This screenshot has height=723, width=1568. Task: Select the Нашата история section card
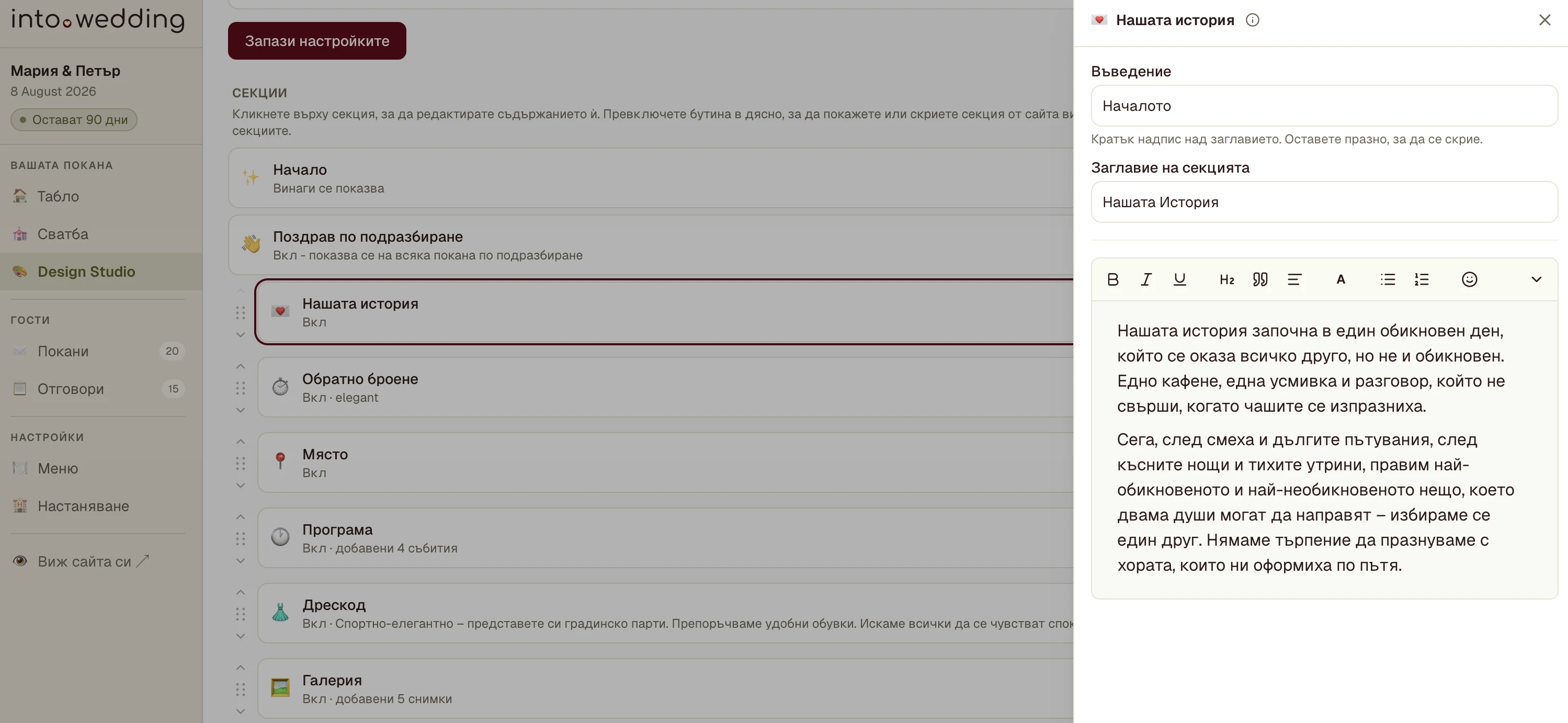pyautogui.click(x=665, y=312)
